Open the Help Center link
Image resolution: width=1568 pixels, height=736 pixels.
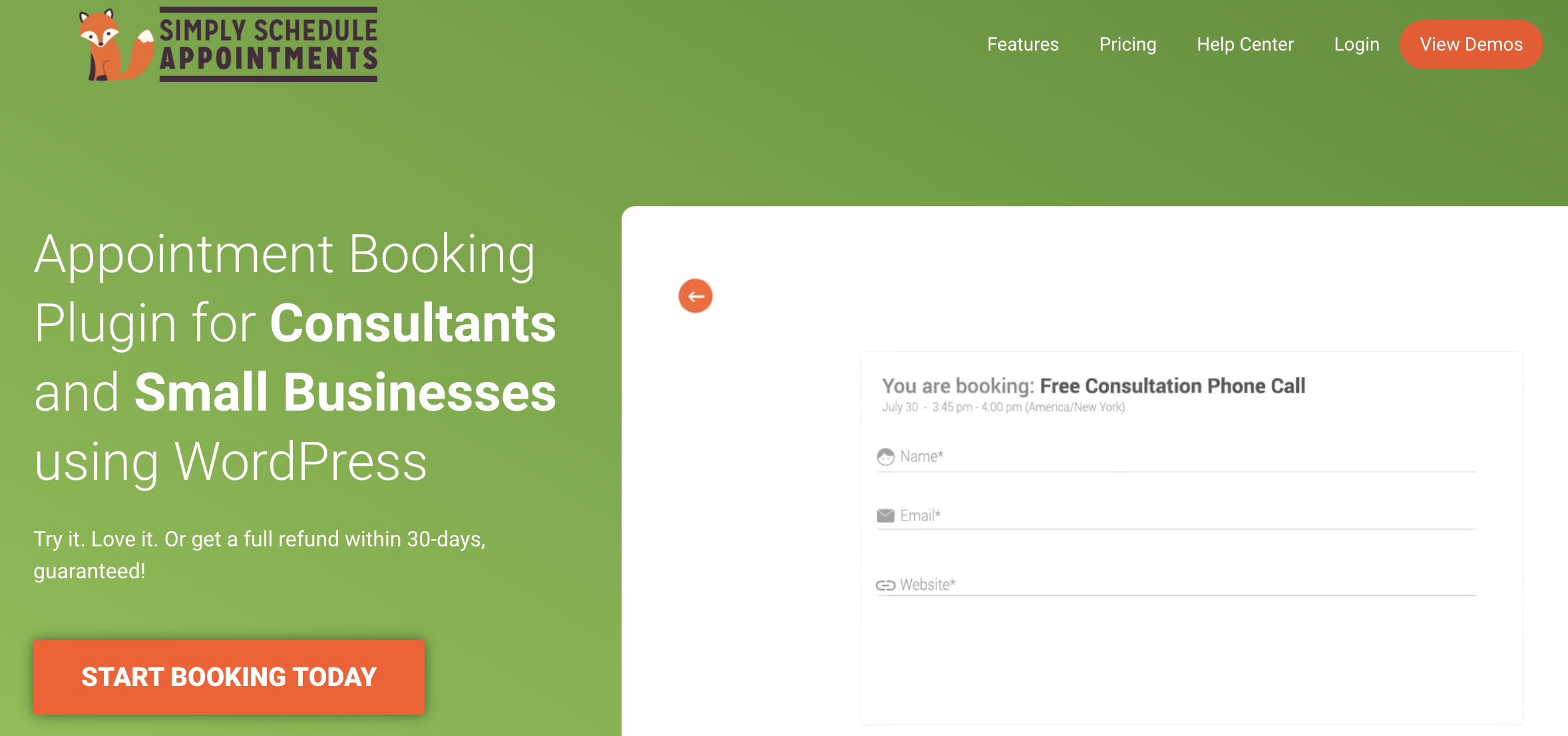pyautogui.click(x=1245, y=45)
